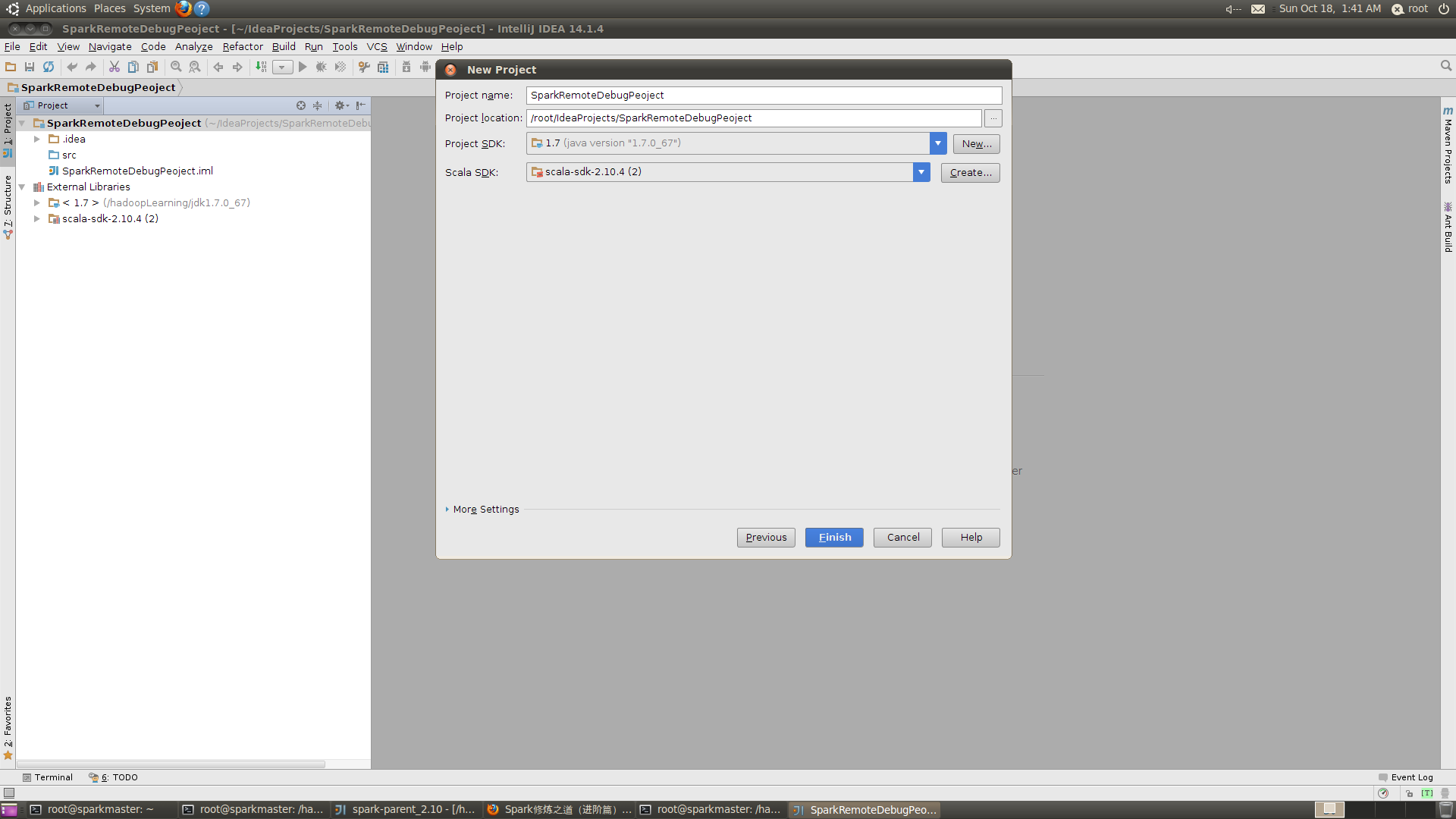The width and height of the screenshot is (1456, 819).
Task: Click the Cut scissors icon
Action: [115, 67]
